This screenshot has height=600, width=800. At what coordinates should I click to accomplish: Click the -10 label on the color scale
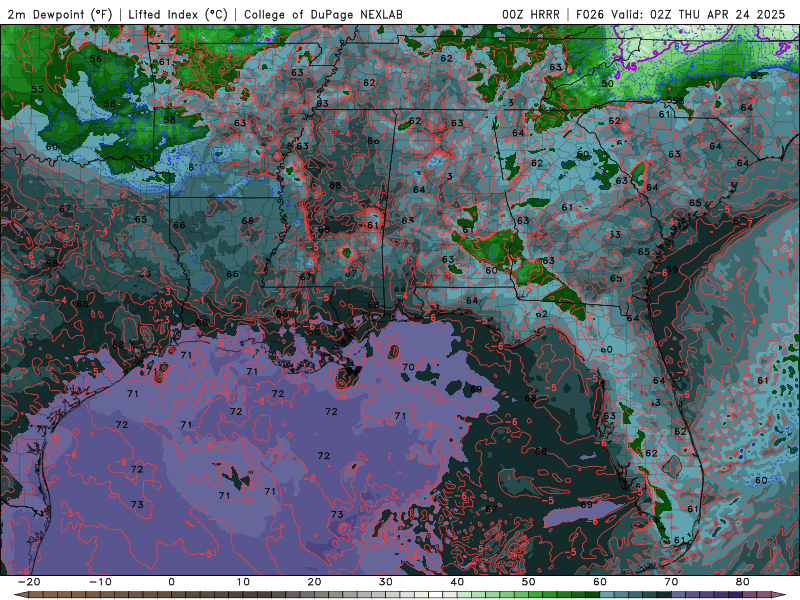pyautogui.click(x=100, y=582)
